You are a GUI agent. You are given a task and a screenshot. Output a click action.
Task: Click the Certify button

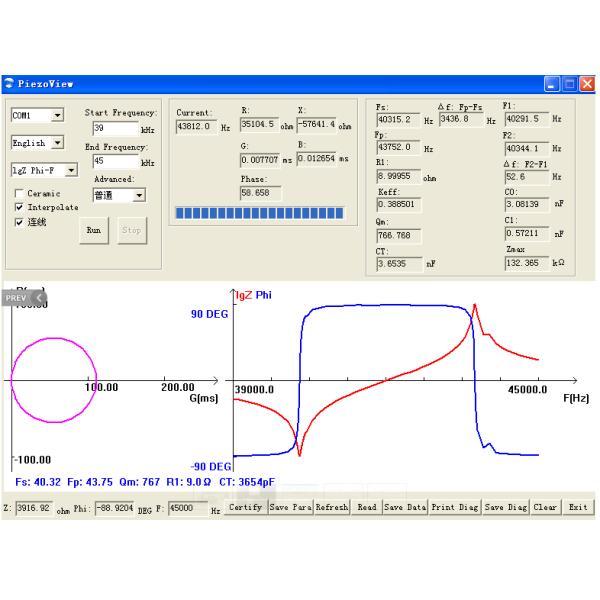tap(246, 508)
